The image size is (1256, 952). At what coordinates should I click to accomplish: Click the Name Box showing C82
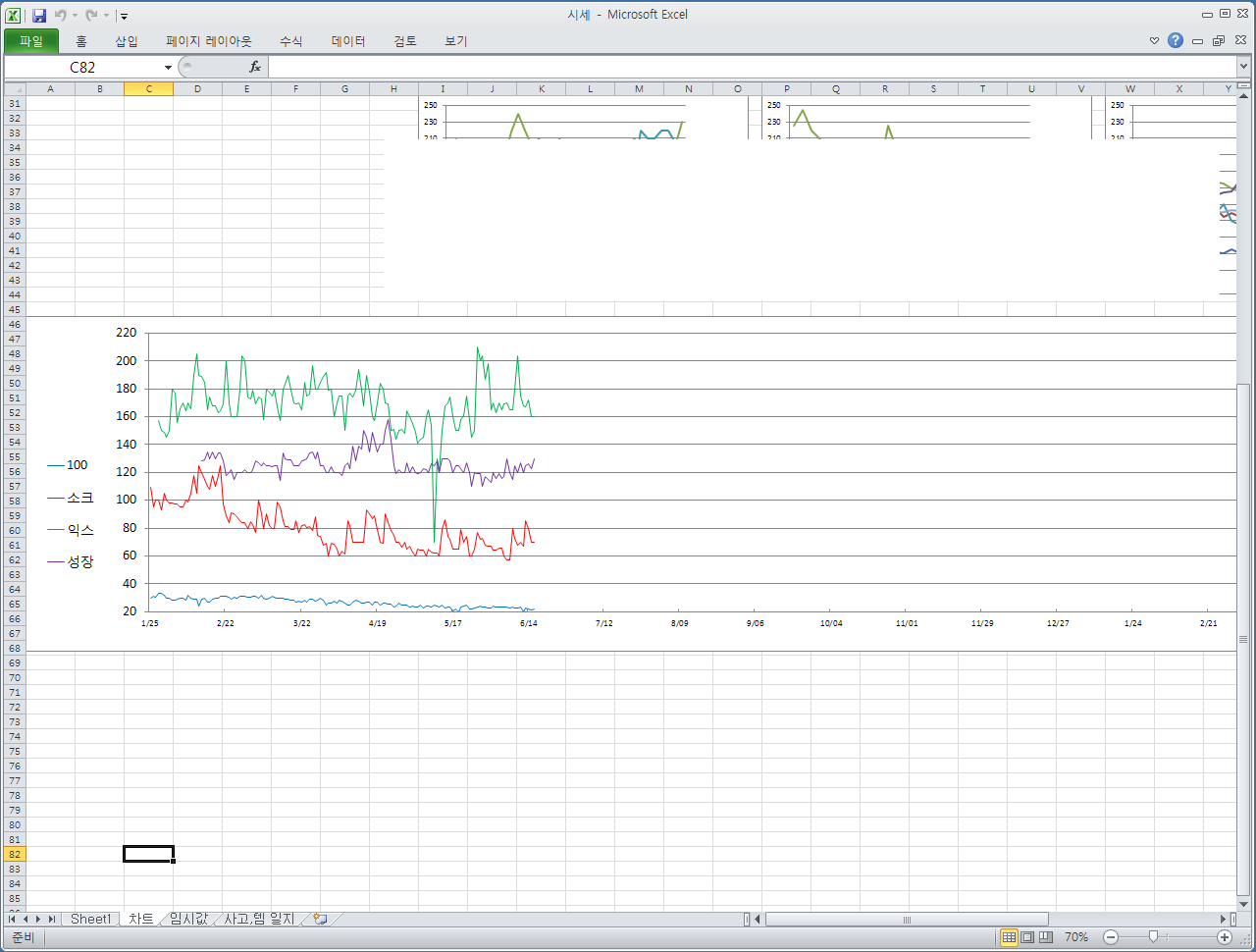[82, 67]
